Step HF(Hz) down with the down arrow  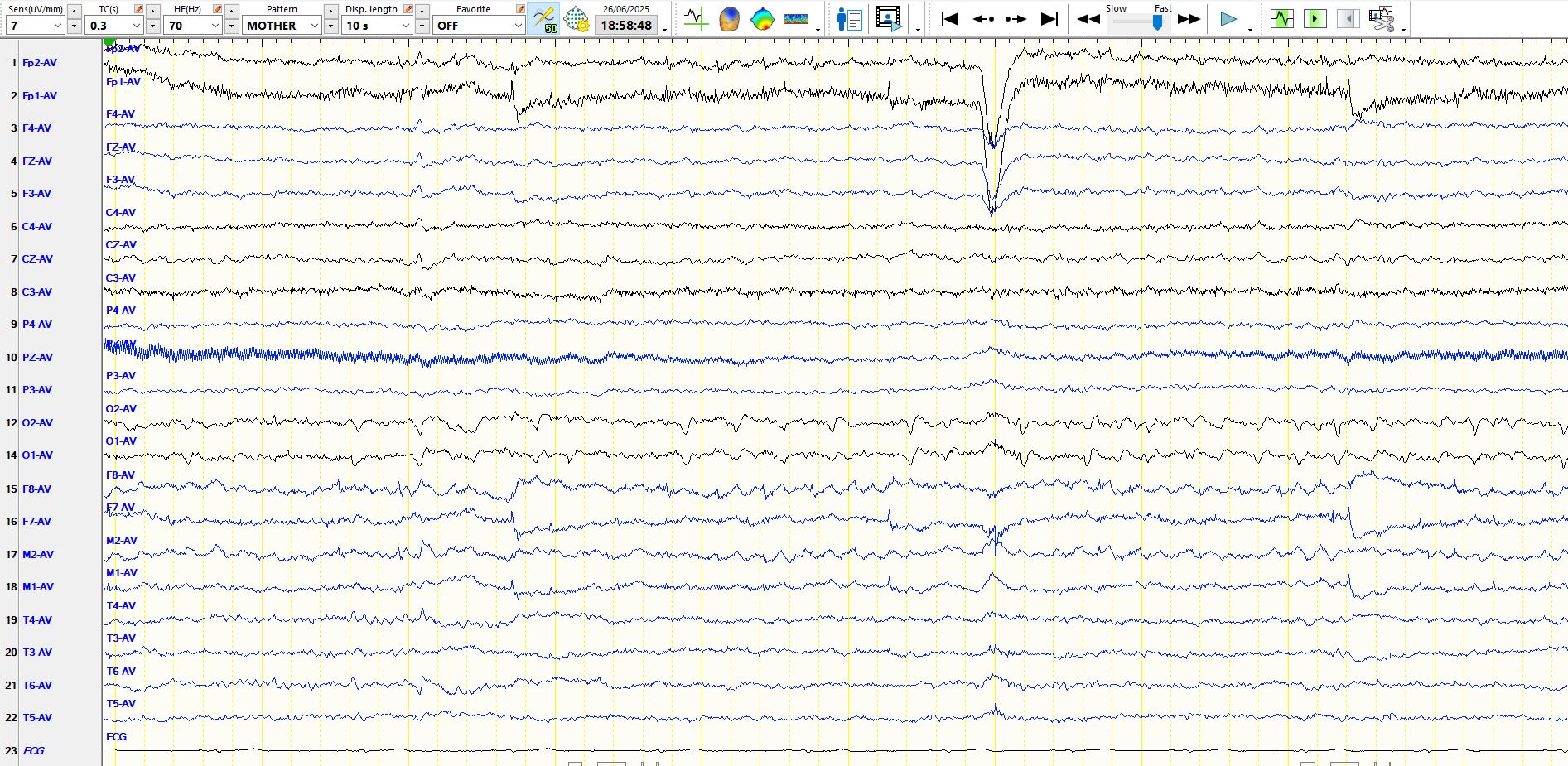tap(232, 26)
